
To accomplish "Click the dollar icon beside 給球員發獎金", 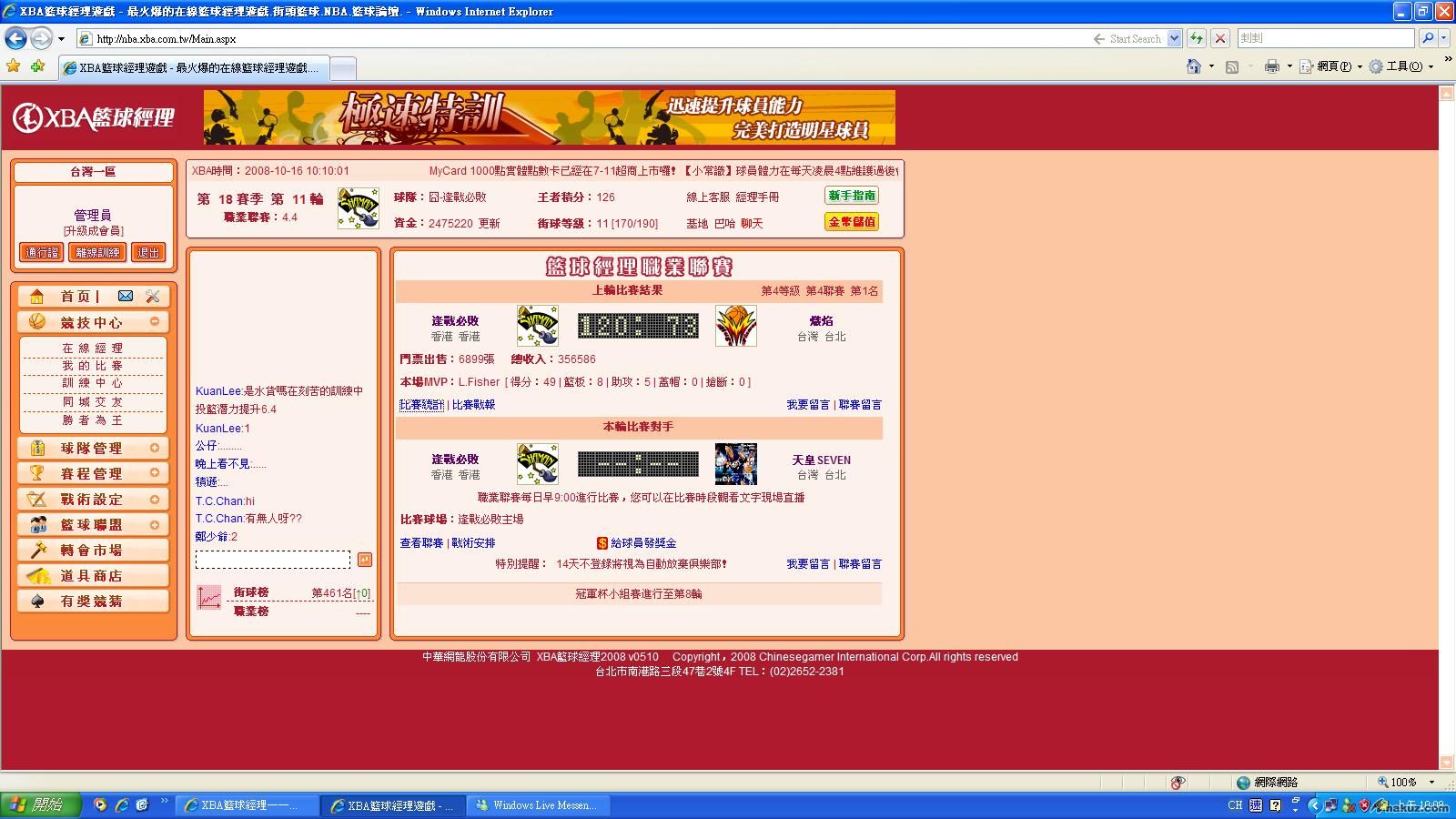I will [x=602, y=543].
